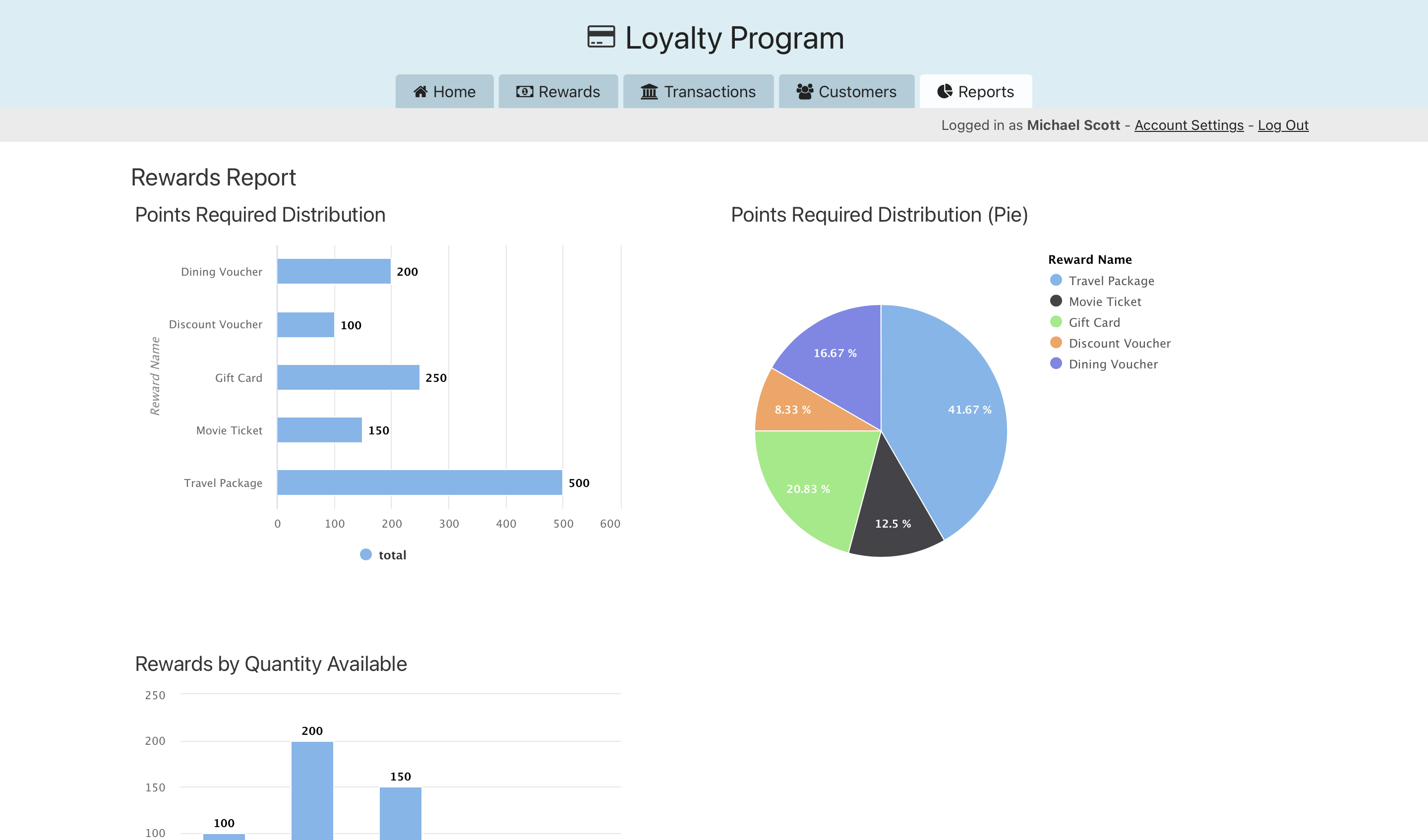
Task: Toggle Travel Package in the pie legend
Action: click(x=1111, y=281)
